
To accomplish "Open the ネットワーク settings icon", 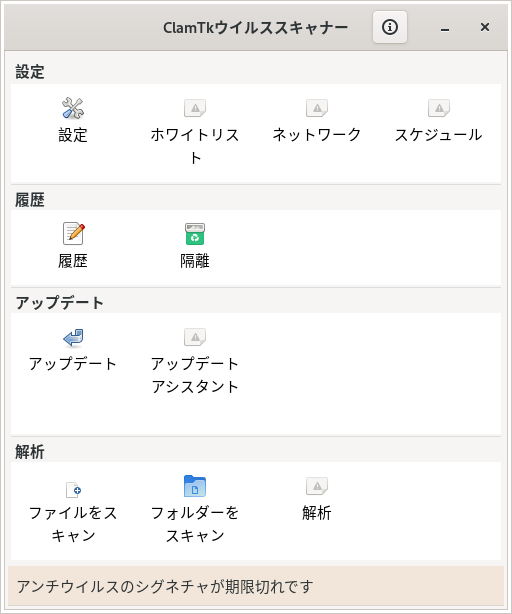I will click(x=317, y=108).
